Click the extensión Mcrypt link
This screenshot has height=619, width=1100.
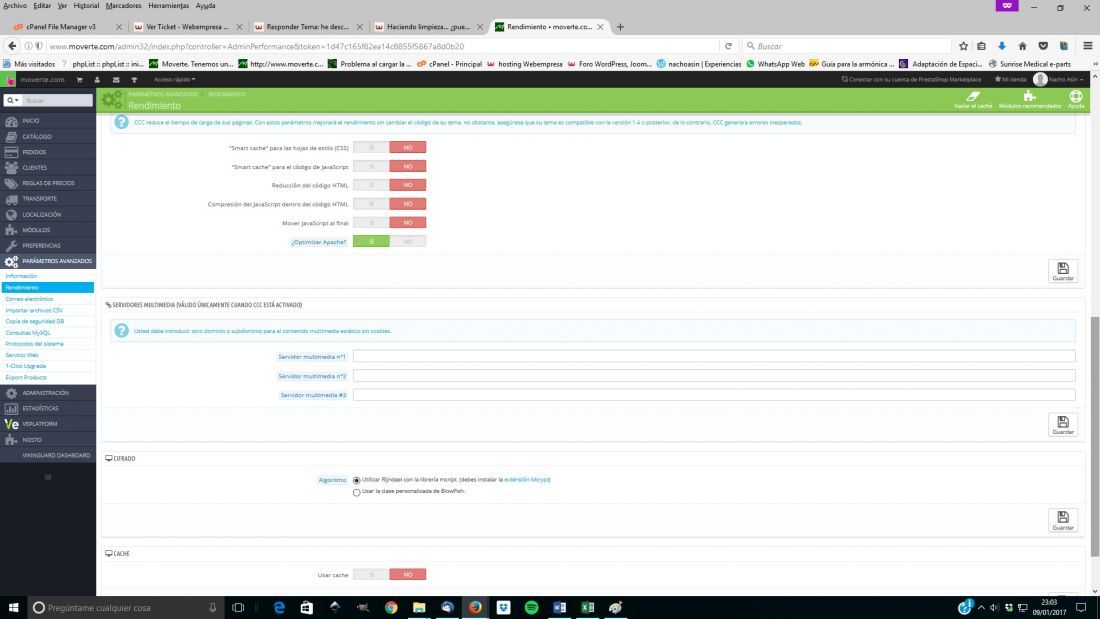pos(527,480)
